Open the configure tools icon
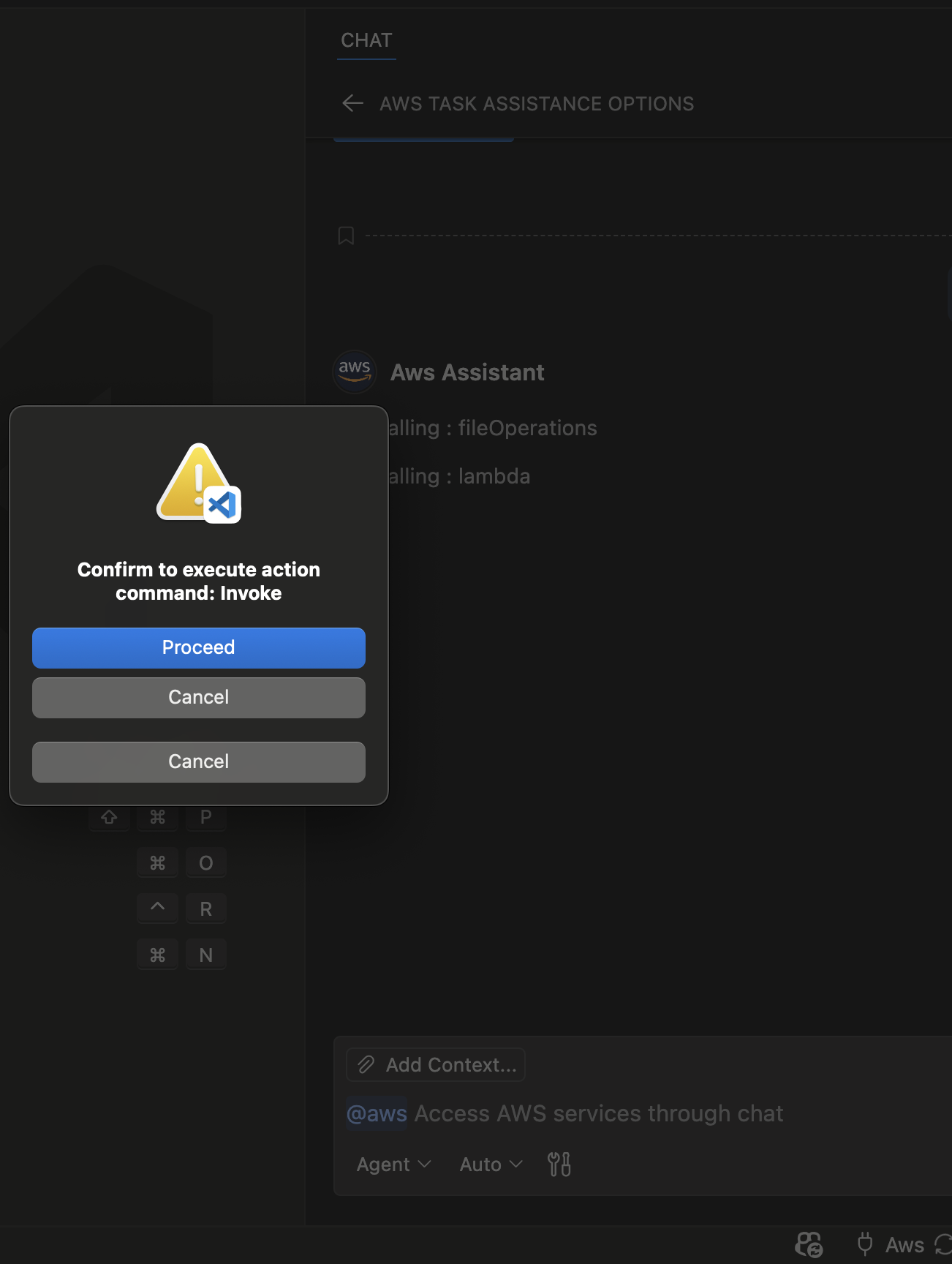 (x=559, y=1164)
